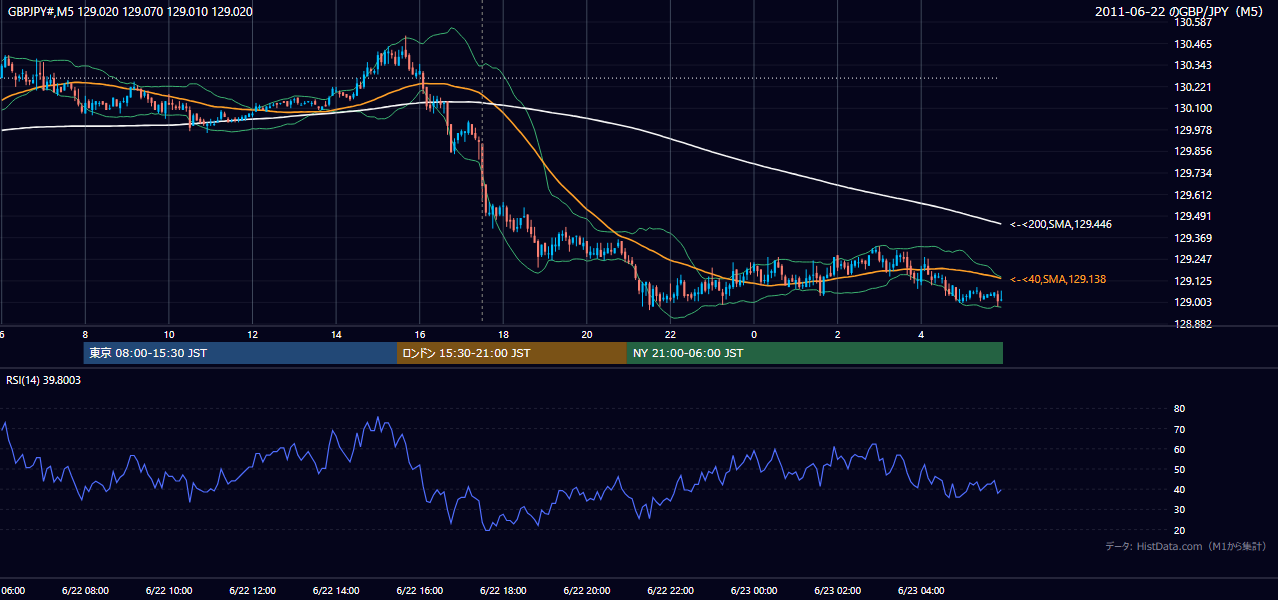Click price axis value 130.343
This screenshot has height=600, width=1278.
pyautogui.click(x=1193, y=65)
